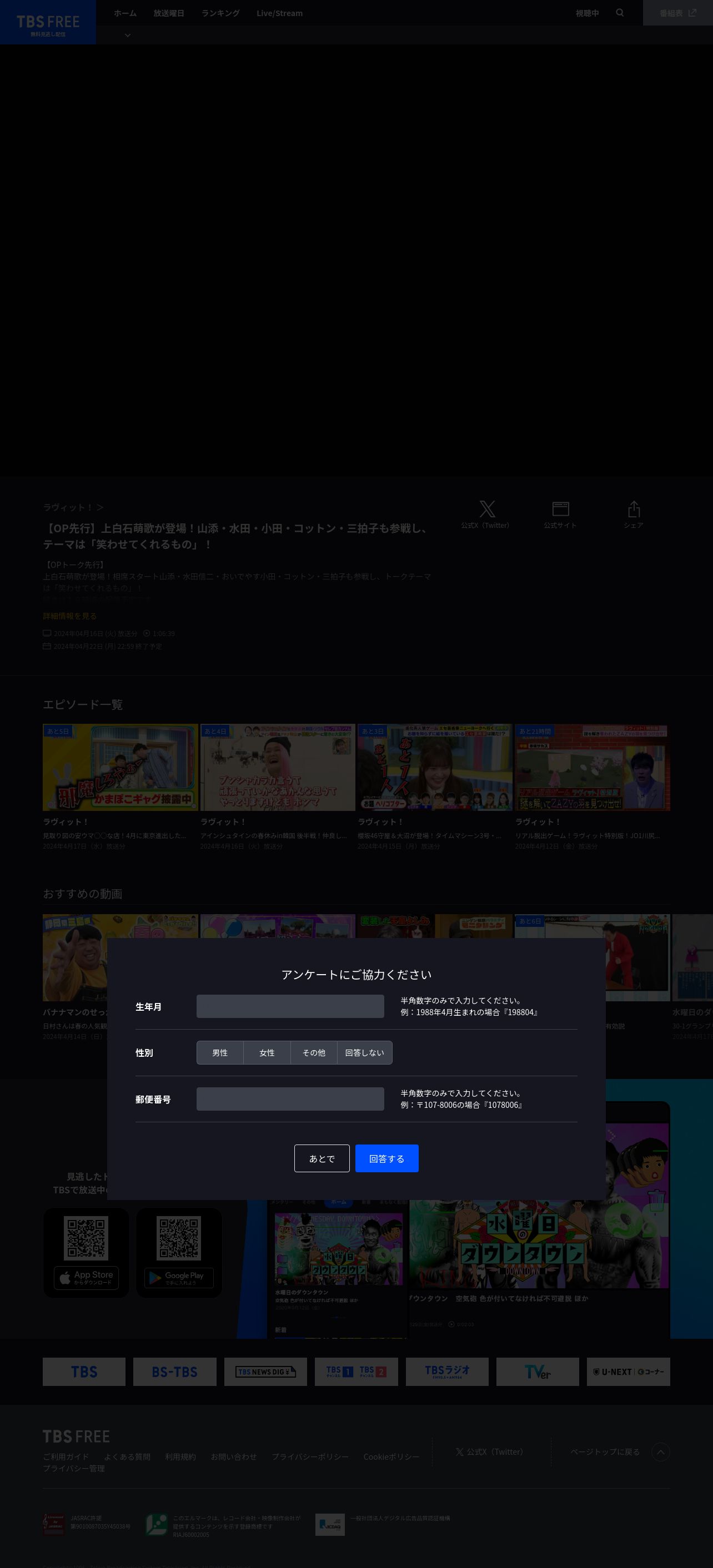This screenshot has height=1568, width=713.
Task: Click the App Store download badge
Action: pyautogui.click(x=87, y=1278)
